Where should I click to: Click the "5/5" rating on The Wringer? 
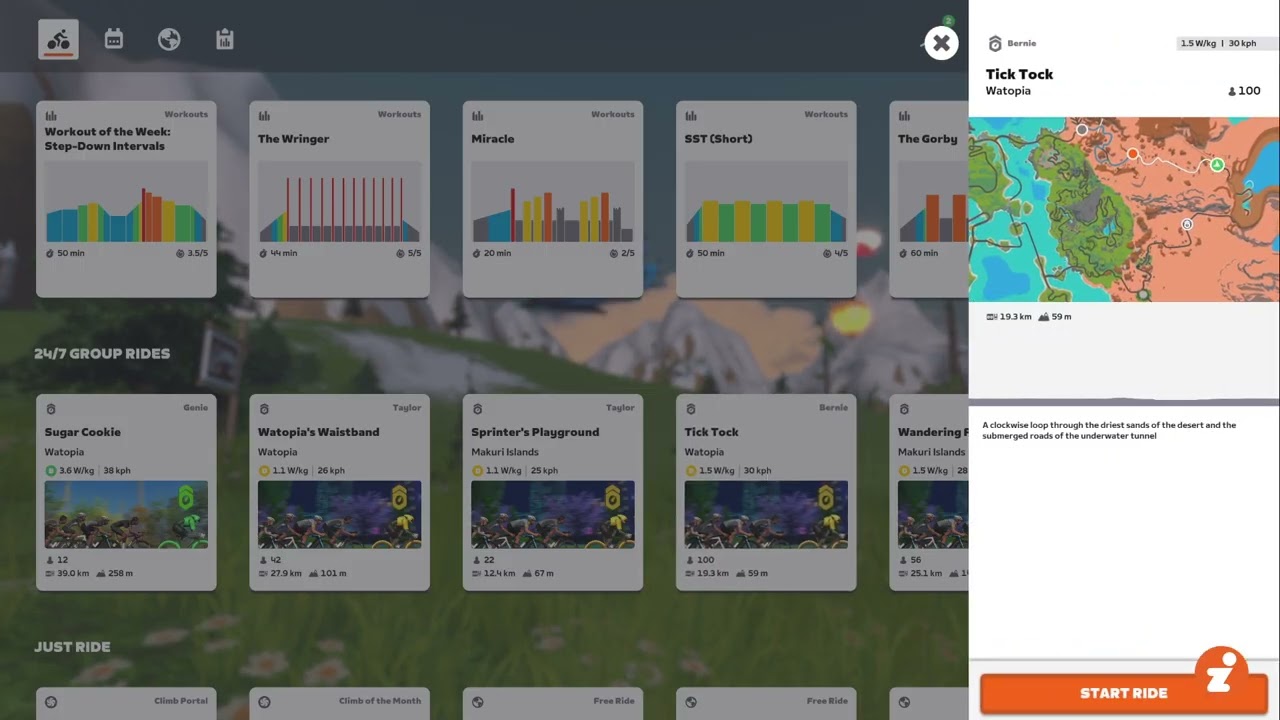click(414, 254)
